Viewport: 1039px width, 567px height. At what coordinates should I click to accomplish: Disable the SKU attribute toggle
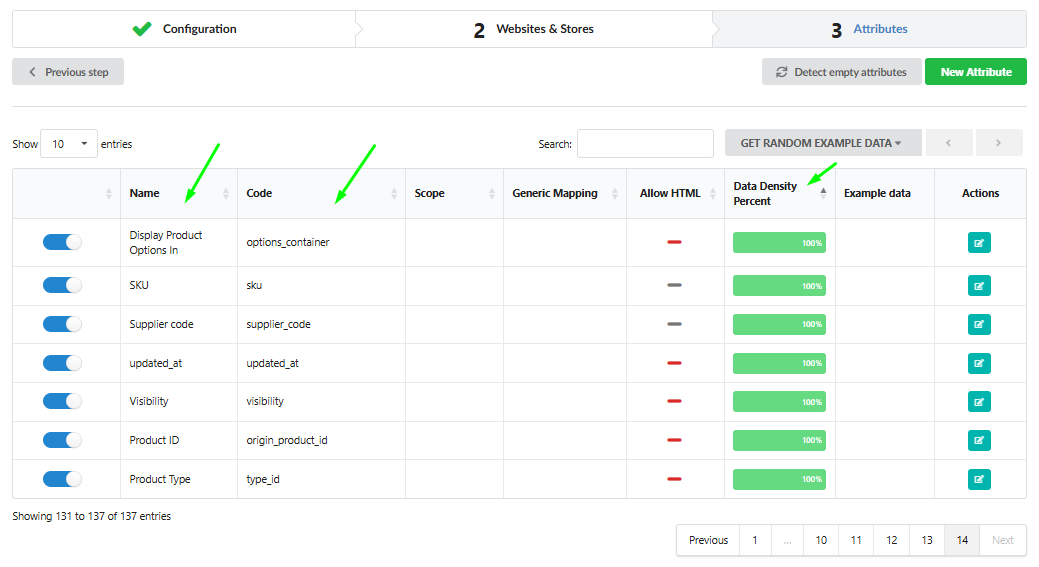pos(62,285)
